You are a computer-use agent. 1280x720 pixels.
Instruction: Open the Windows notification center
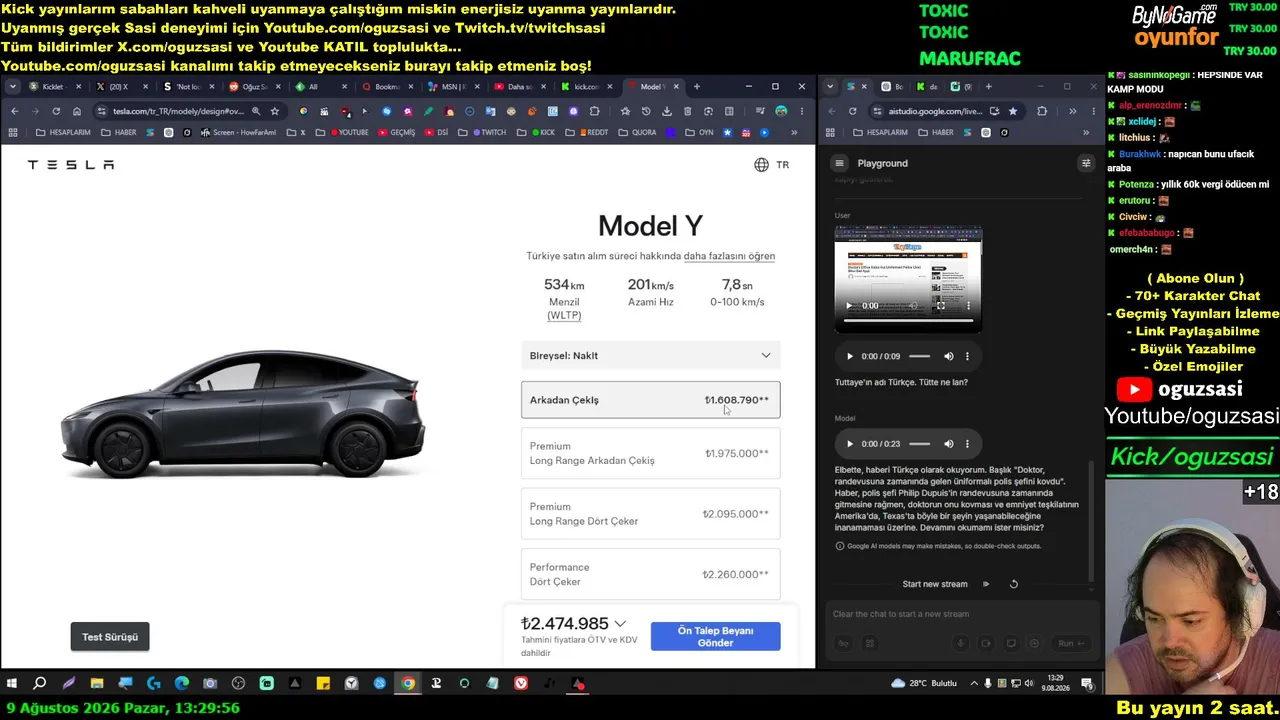[x=1087, y=684]
